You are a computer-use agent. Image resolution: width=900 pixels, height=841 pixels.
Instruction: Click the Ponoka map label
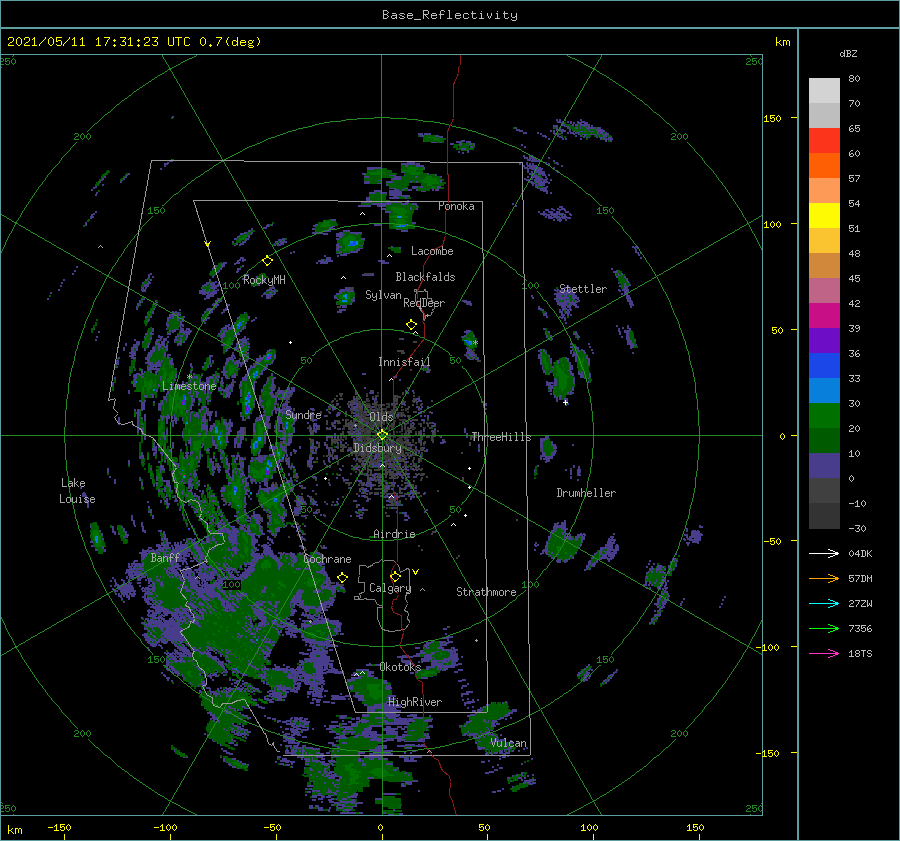pos(456,206)
